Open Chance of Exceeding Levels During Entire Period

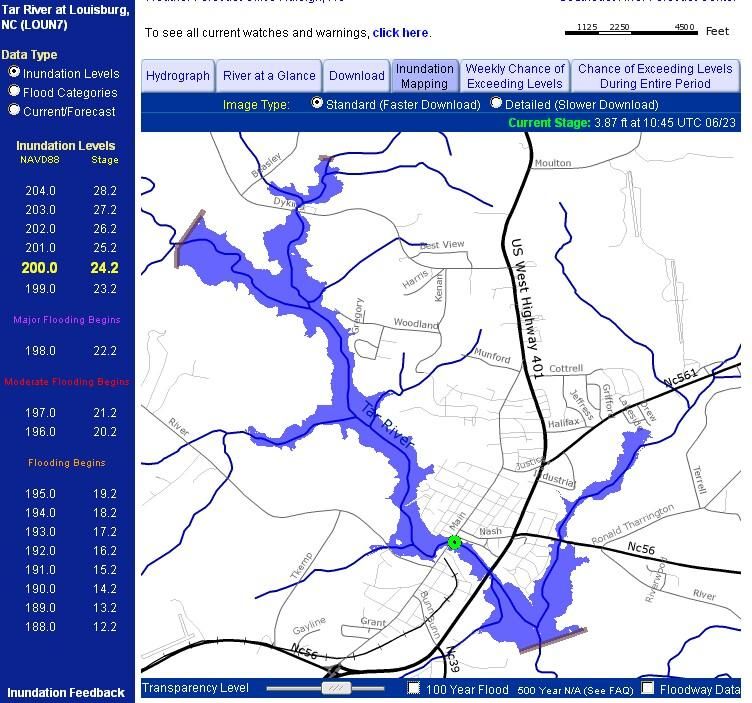[655, 75]
